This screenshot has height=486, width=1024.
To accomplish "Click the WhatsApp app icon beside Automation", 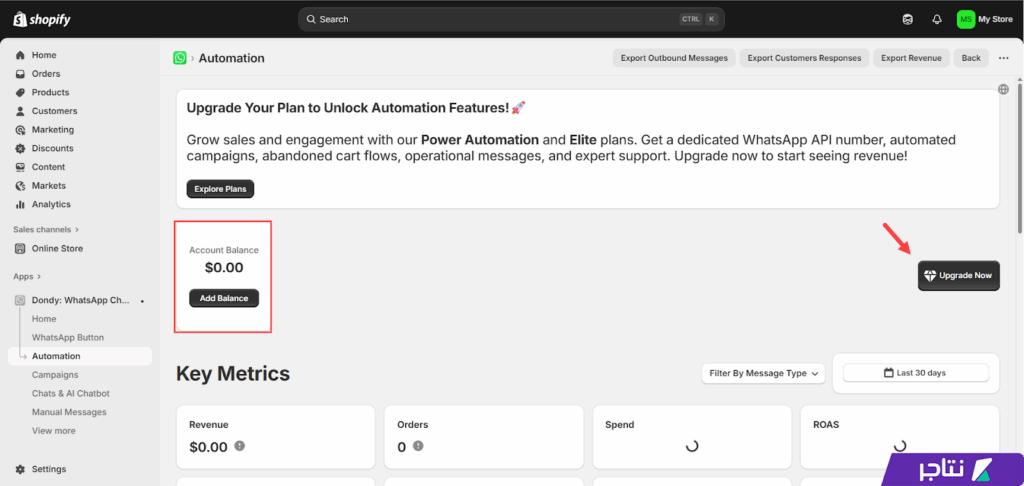I will click(x=180, y=58).
